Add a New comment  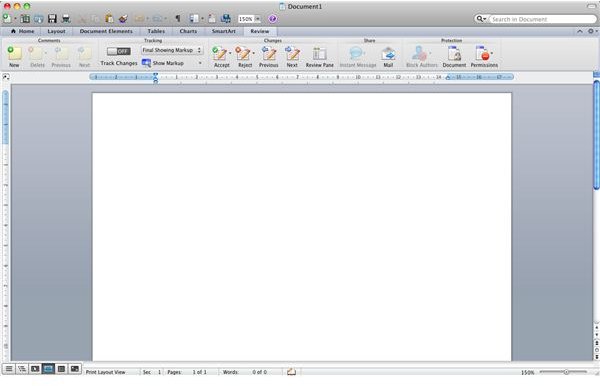point(14,54)
